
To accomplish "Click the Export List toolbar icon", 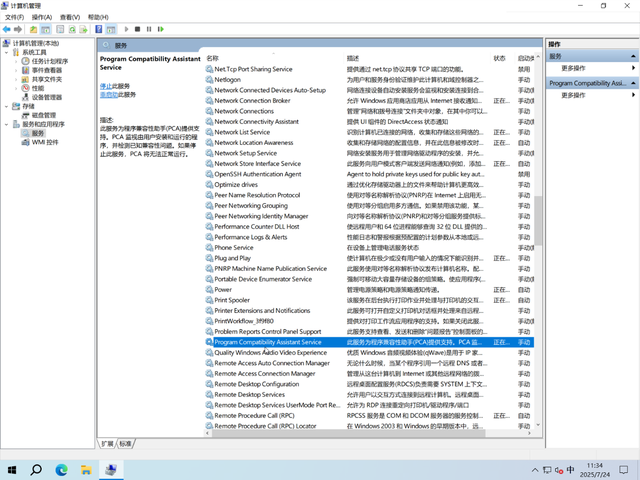I will click(83, 29).
